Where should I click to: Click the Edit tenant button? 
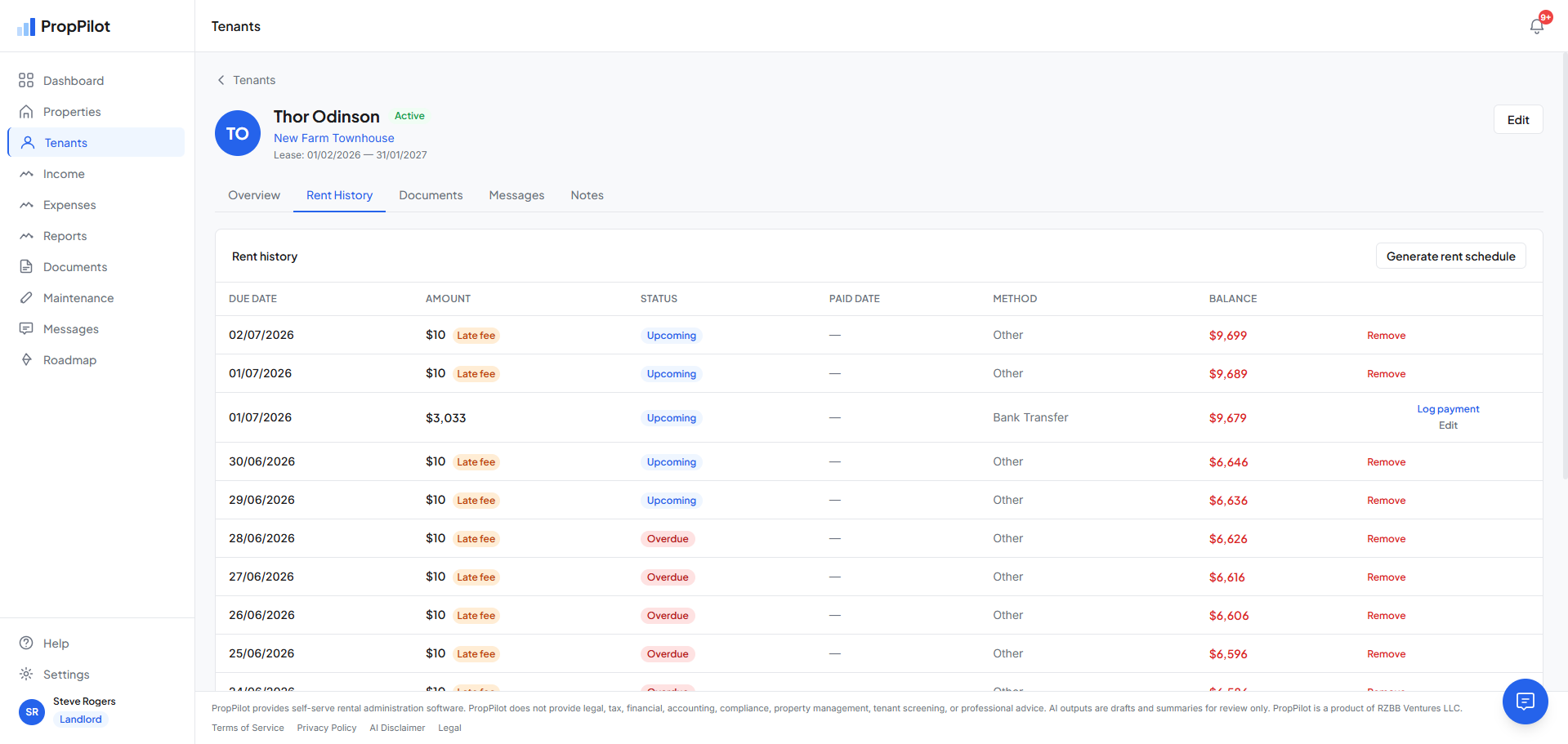pos(1518,119)
